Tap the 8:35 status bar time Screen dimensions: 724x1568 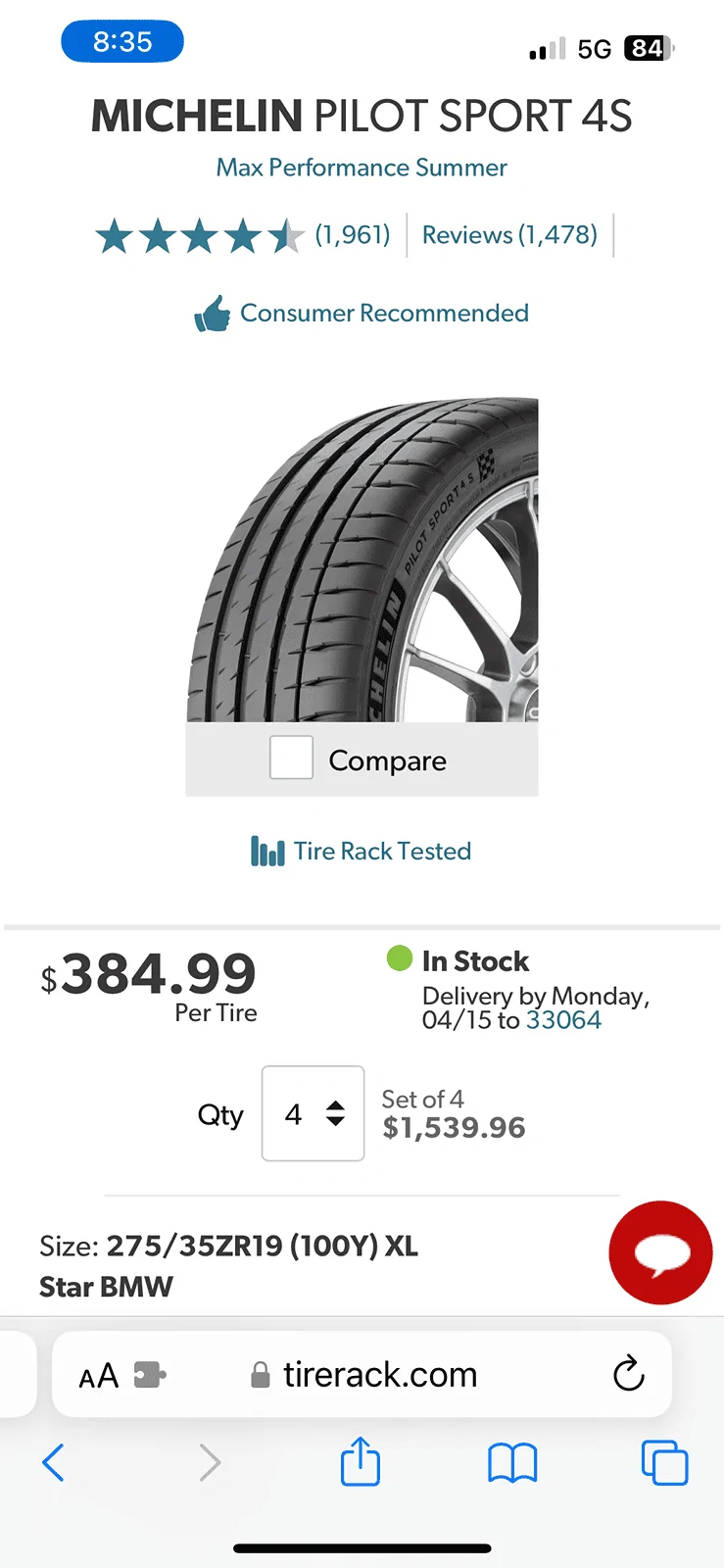click(x=122, y=42)
